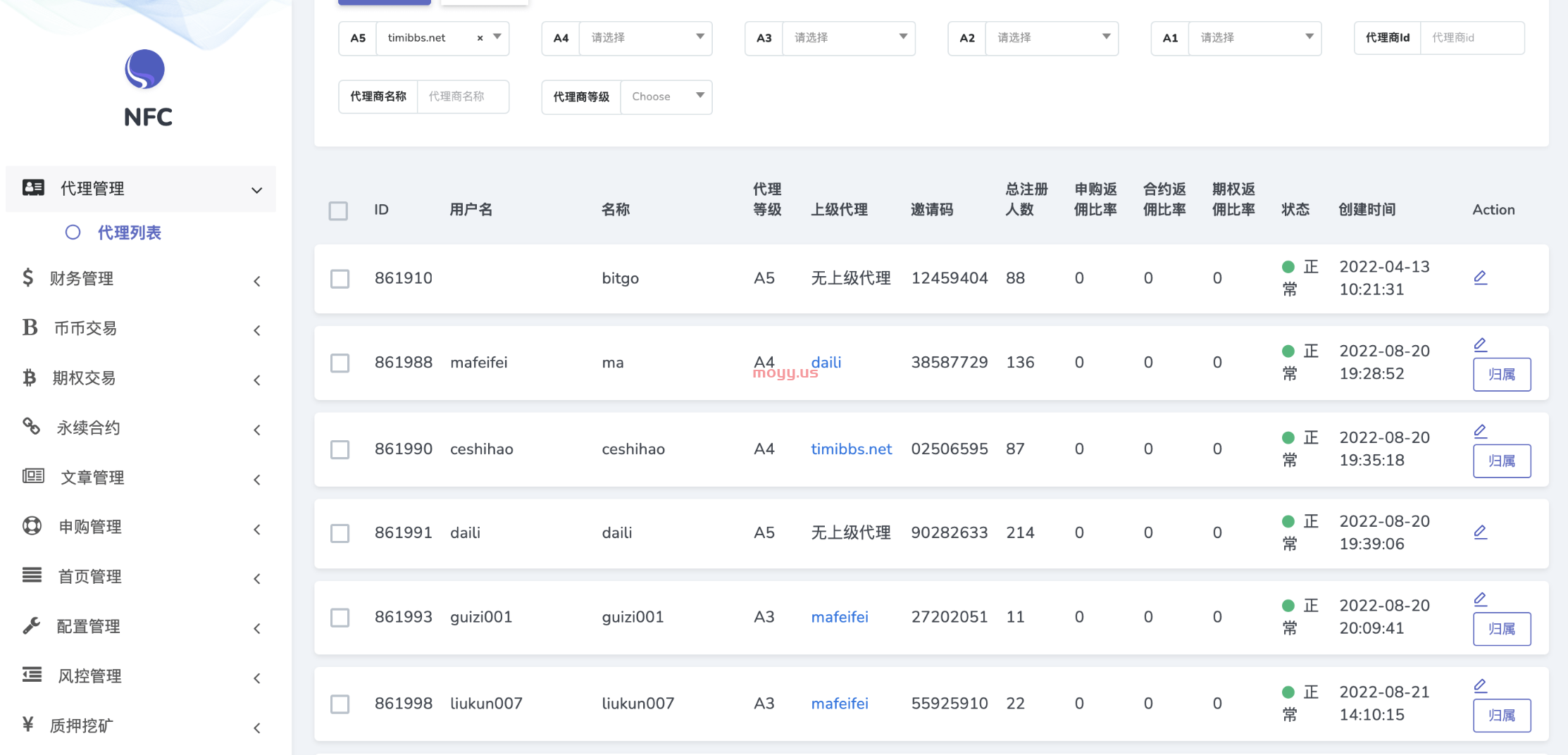Viewport: 1568px width, 755px height.
Task: Click the 风控管理 list icon
Action: pyautogui.click(x=32, y=675)
